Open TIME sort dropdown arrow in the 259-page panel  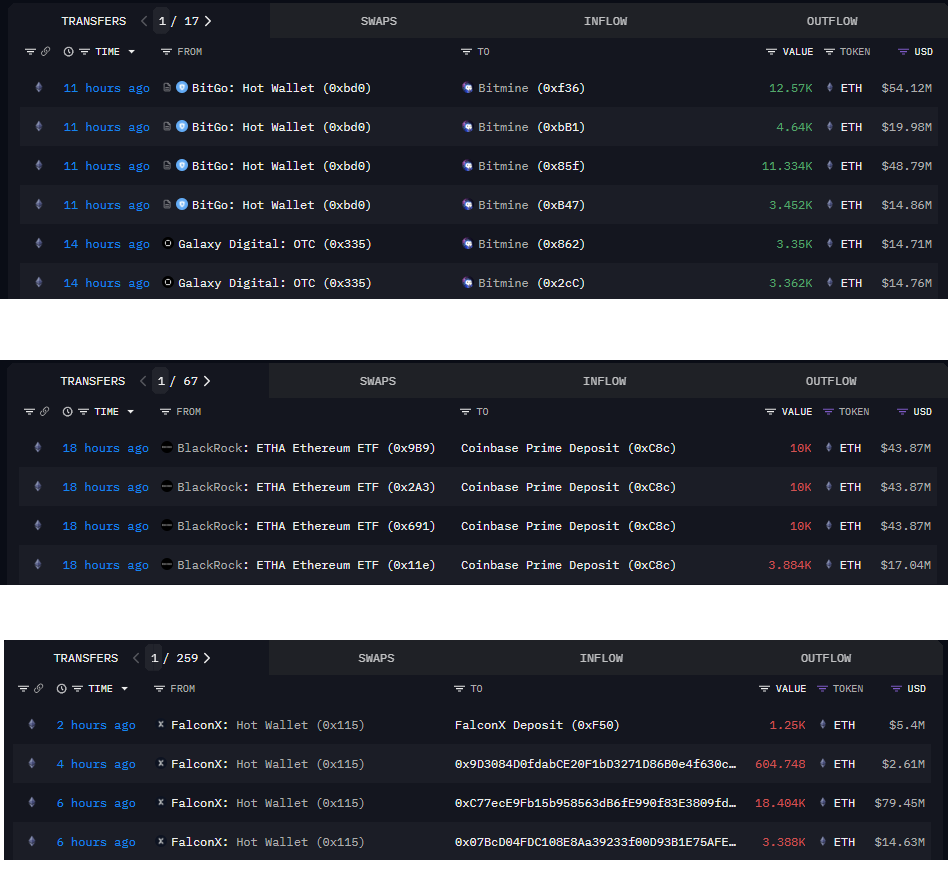tap(125, 689)
